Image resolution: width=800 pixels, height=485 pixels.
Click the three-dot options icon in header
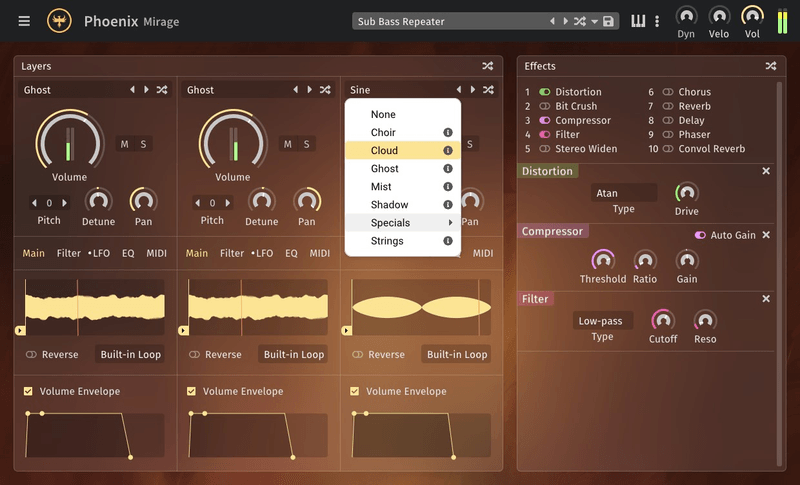(657, 21)
